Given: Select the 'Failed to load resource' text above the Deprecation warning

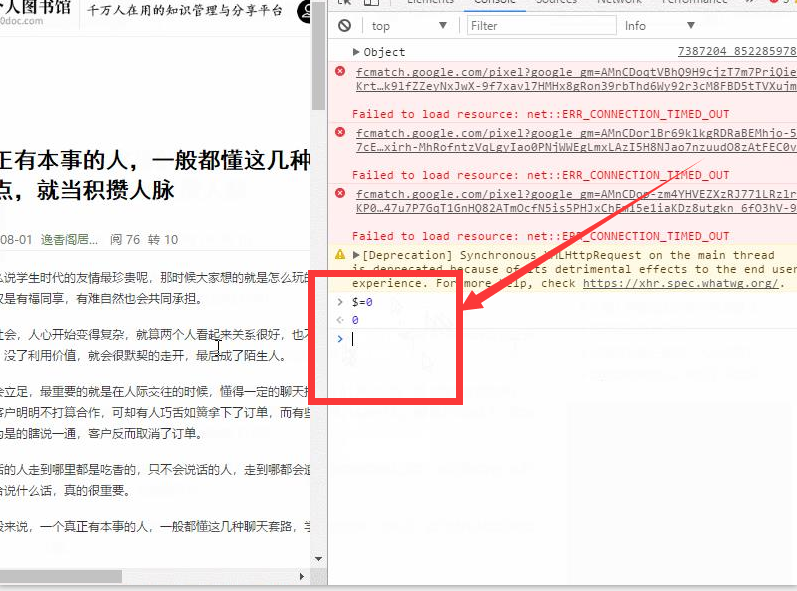Looking at the screenshot, I should (540, 236).
